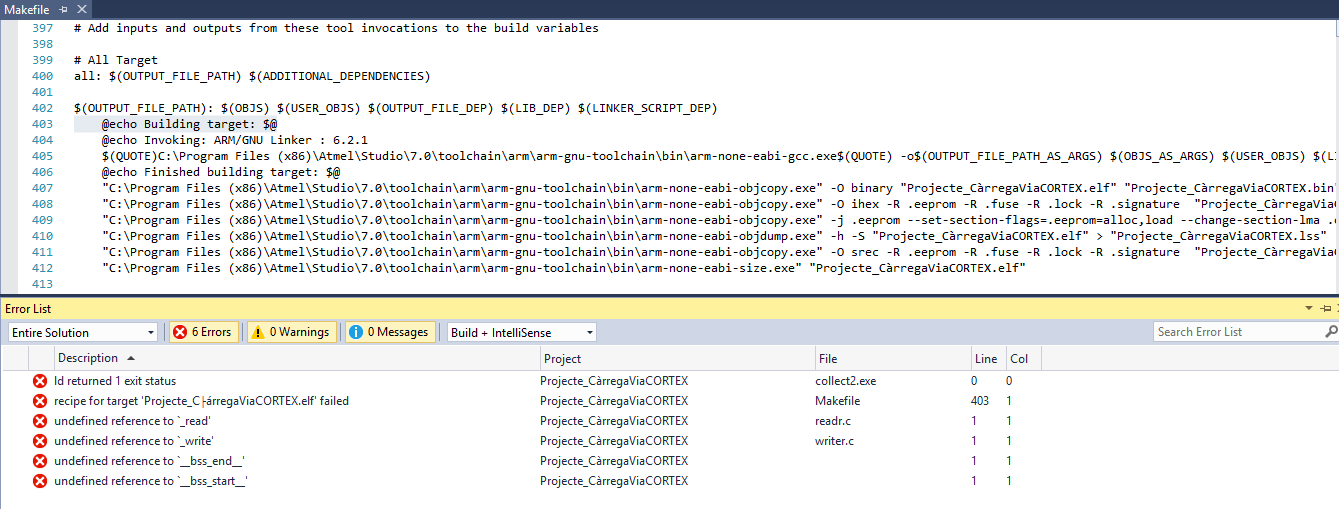The image size is (1339, 509).
Task: Click the error icon beside undefined reference to `_write'
Action: point(40,441)
